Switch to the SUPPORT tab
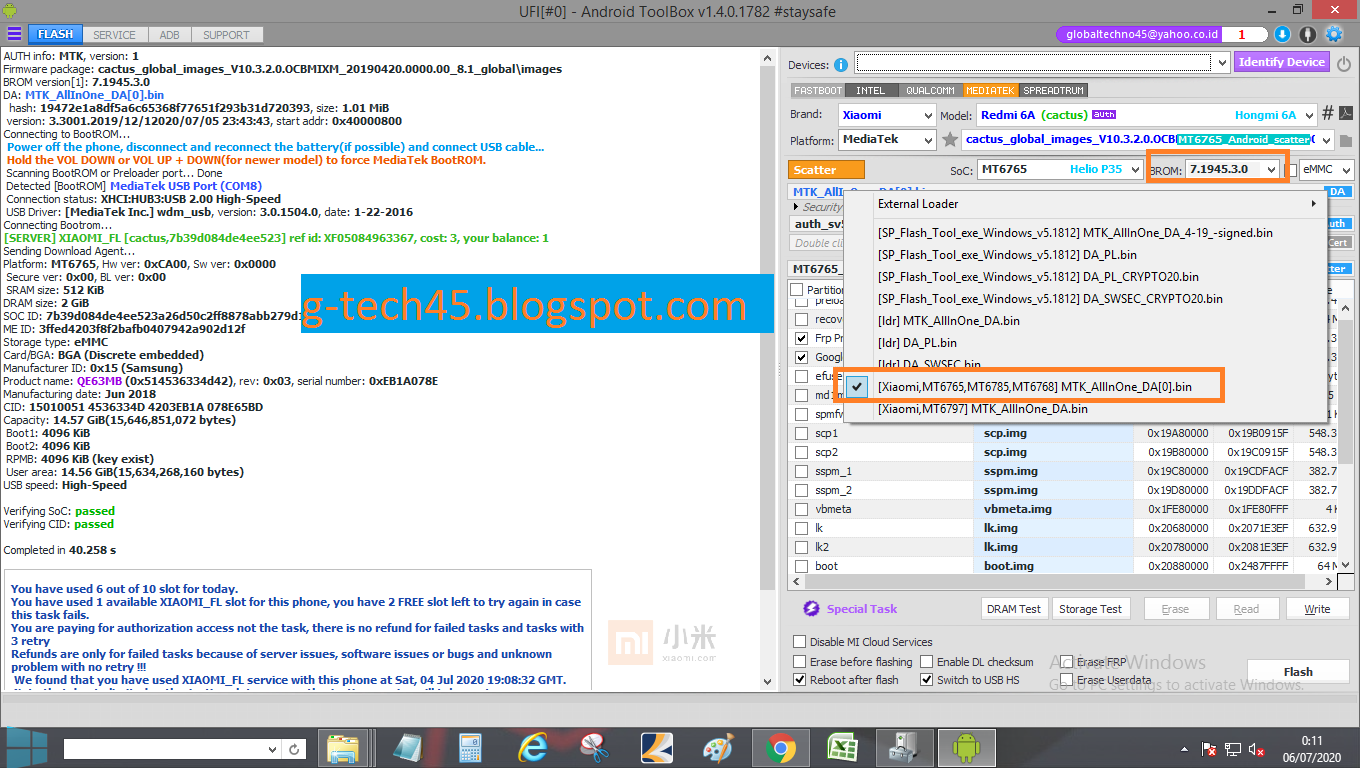Screen dimensions: 1360x768 [227, 34]
